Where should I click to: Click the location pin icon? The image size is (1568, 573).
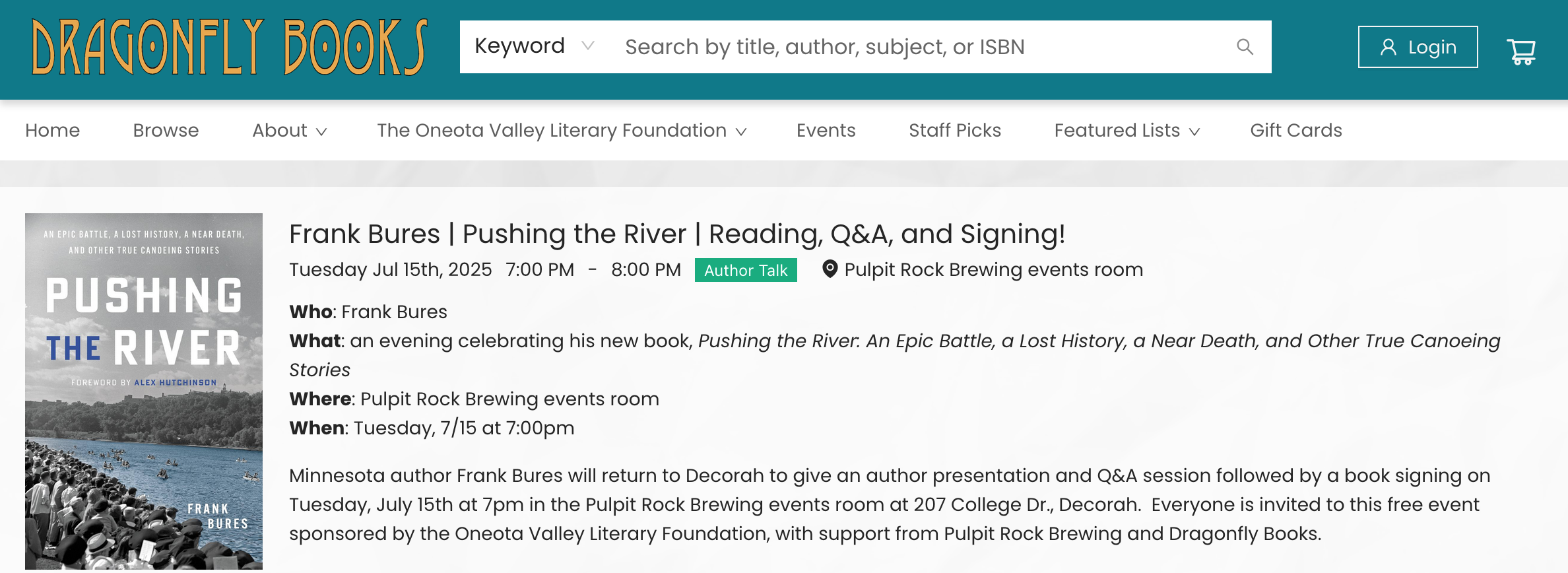(x=830, y=269)
